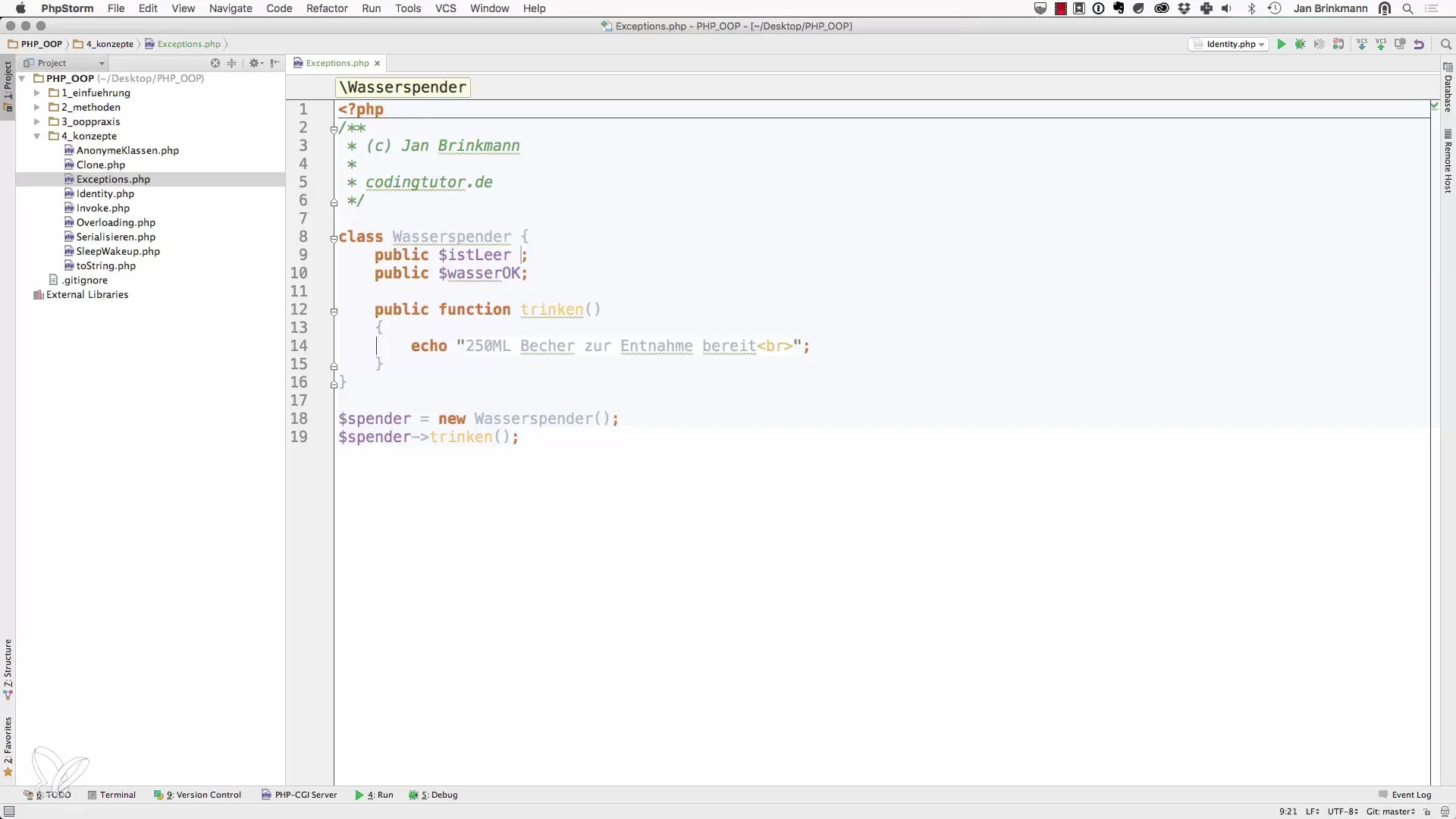This screenshot has width=1456, height=819.
Task: Select Identity.php in project tree
Action: (105, 193)
